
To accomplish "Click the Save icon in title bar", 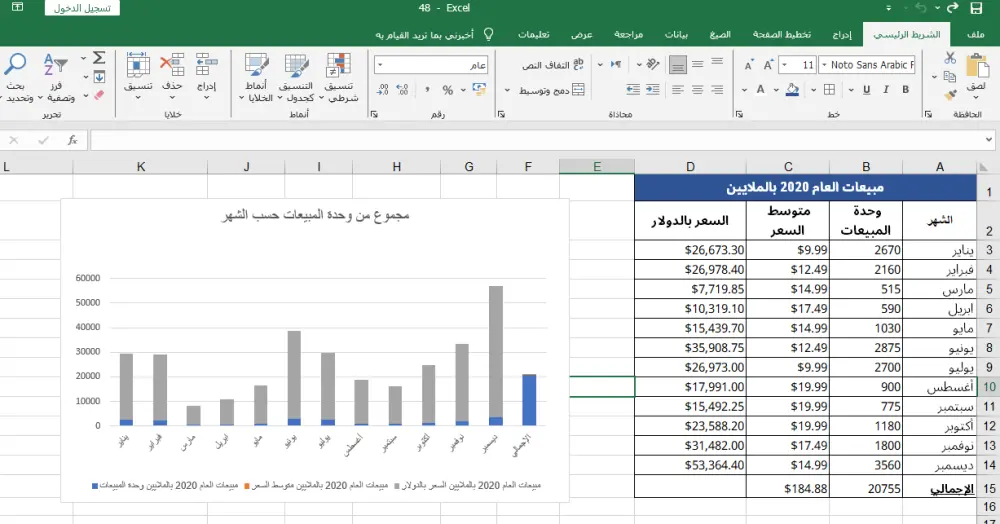I will pos(976,8).
